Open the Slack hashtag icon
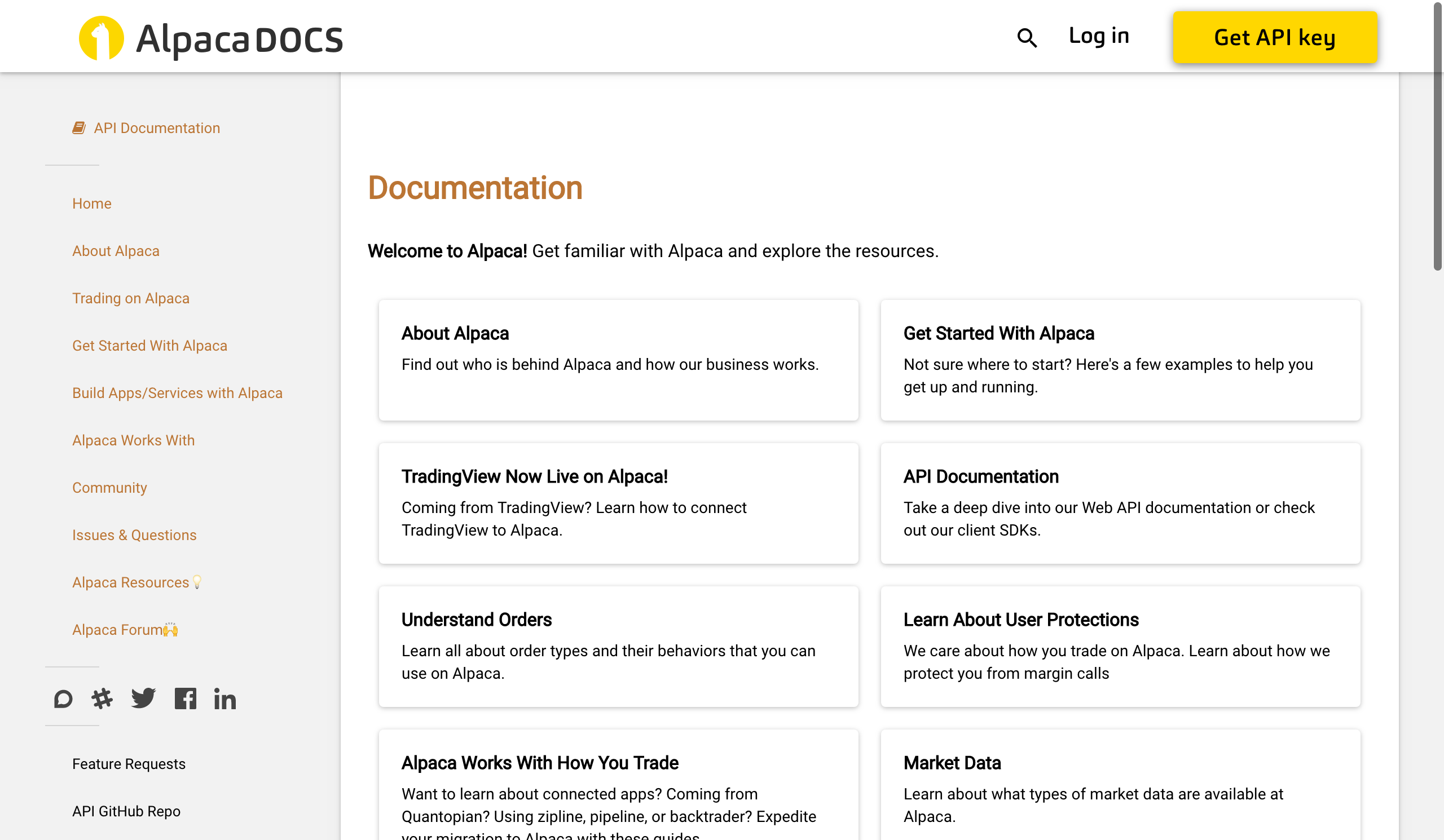1444x840 pixels. click(x=102, y=698)
